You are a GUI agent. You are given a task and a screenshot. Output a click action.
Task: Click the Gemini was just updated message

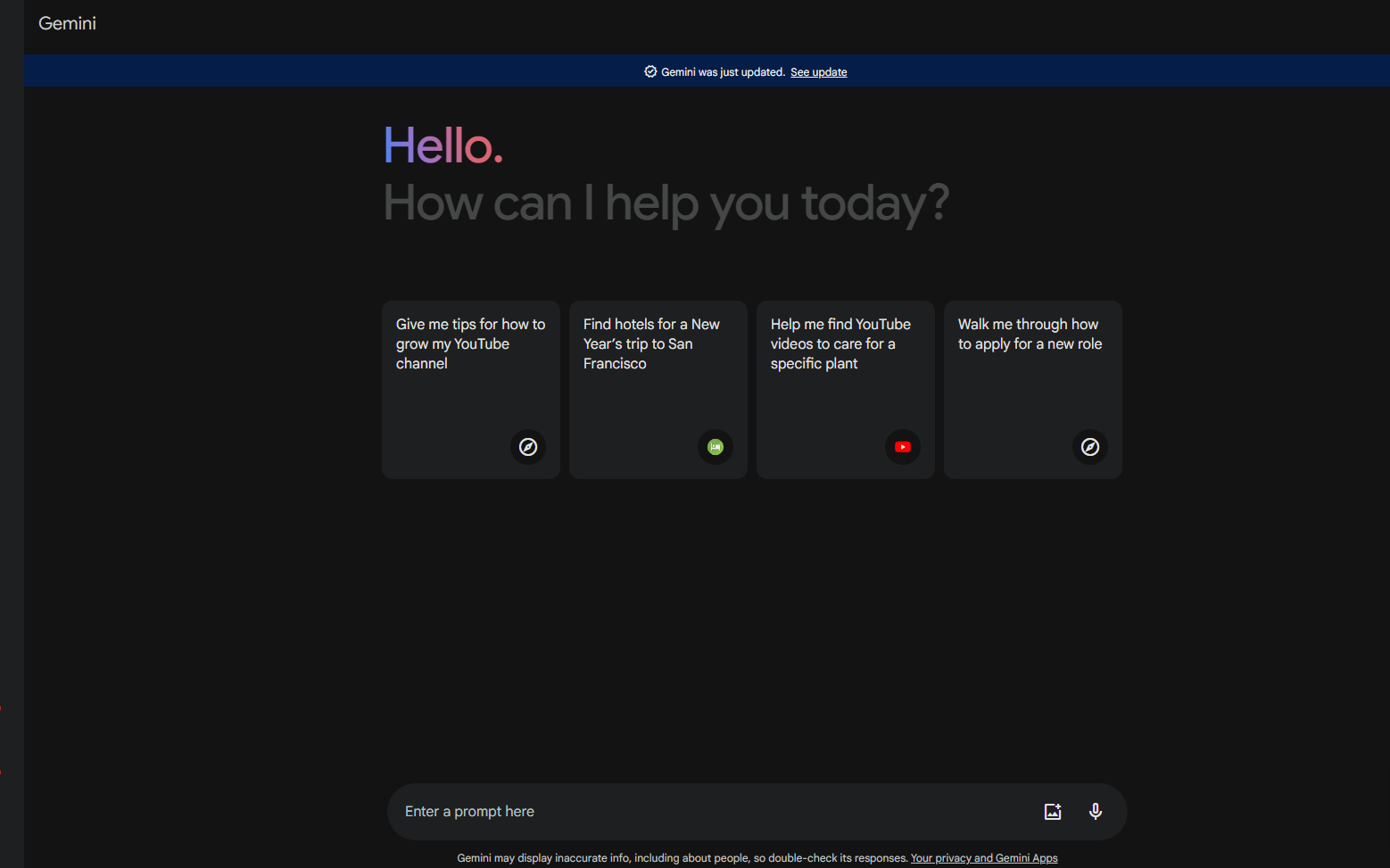point(723,72)
